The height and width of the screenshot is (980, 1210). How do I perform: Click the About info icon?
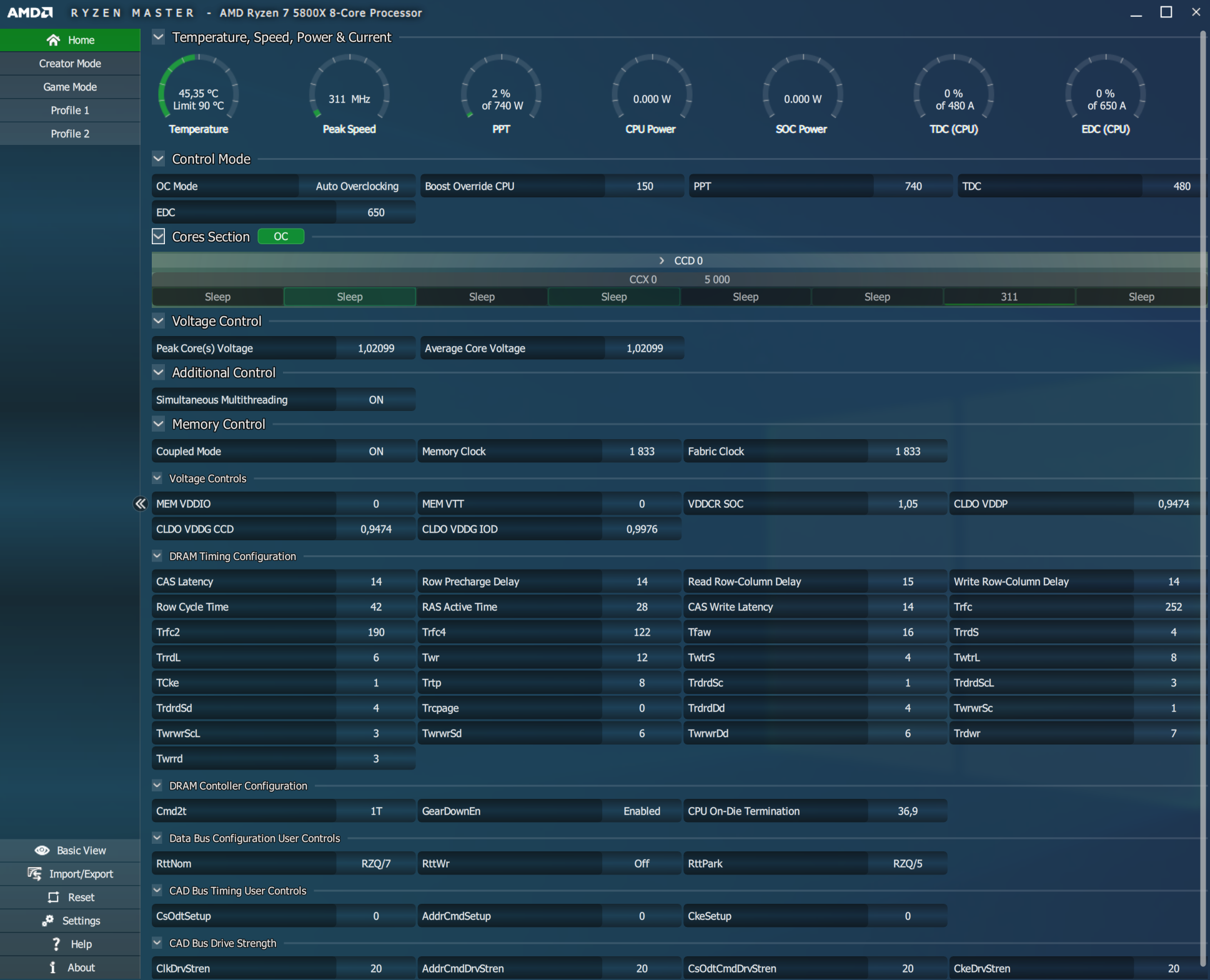pos(53,967)
